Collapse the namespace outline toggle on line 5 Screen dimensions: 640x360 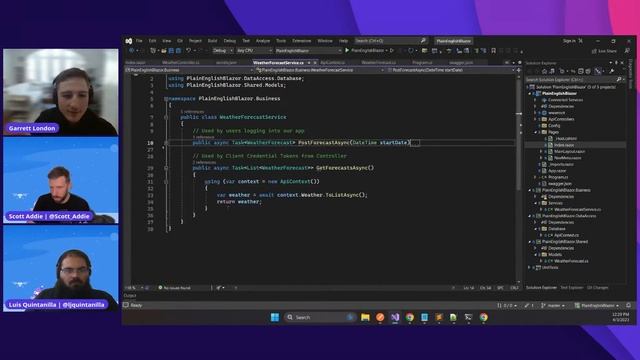point(166,99)
